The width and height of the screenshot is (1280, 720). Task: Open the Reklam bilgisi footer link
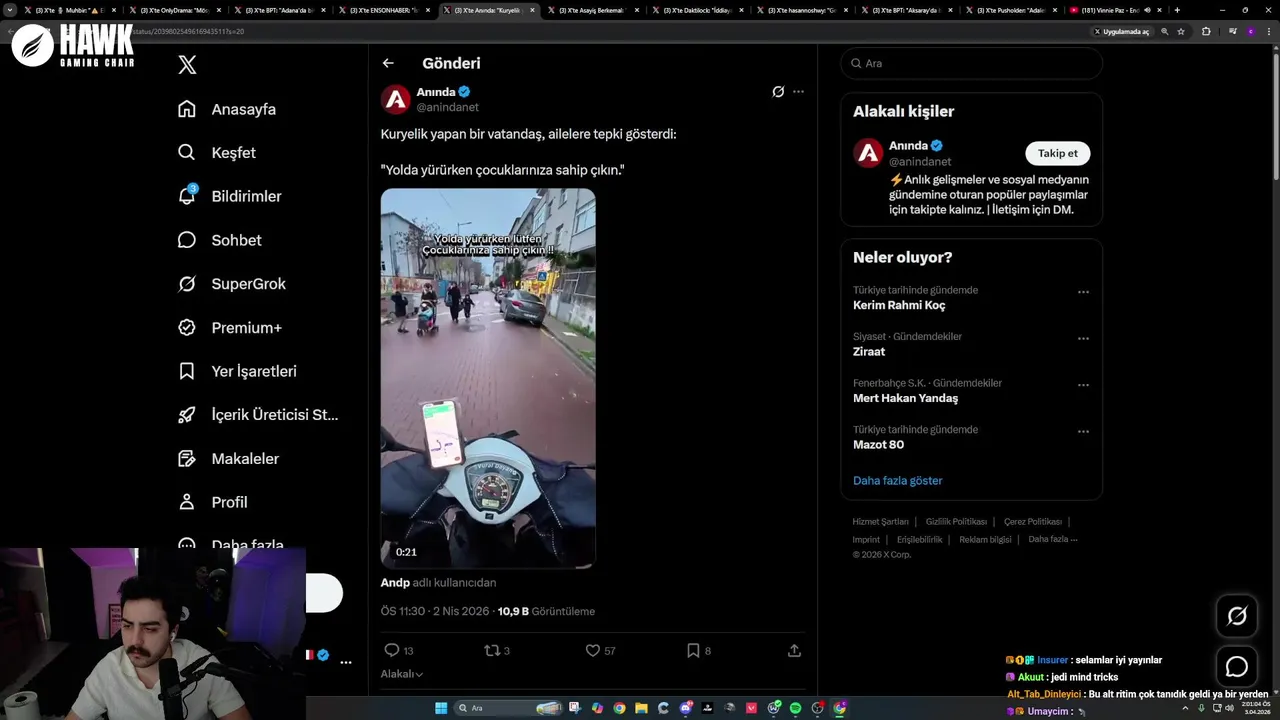(985, 539)
